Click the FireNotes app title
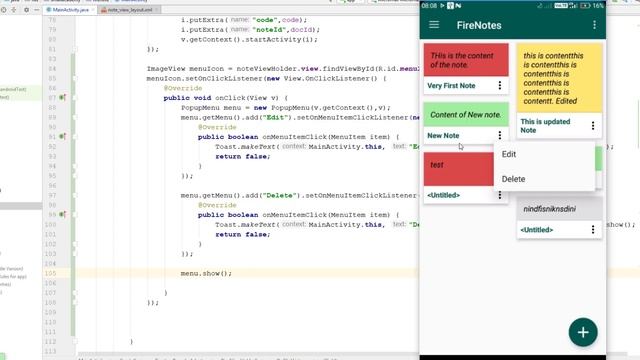Viewport: 640px width, 360px height. [x=479, y=25]
